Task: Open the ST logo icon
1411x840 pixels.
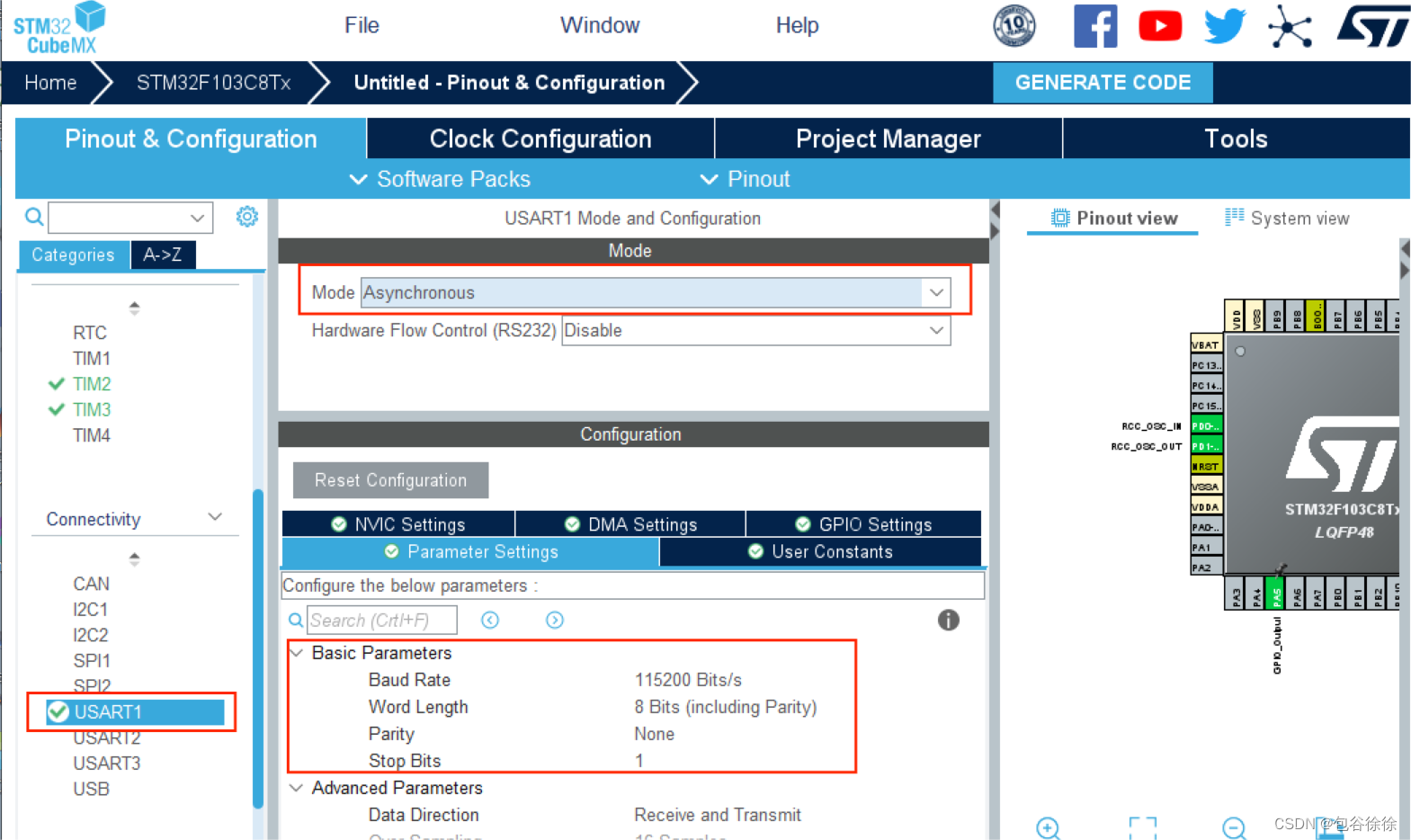Action: tap(1372, 26)
